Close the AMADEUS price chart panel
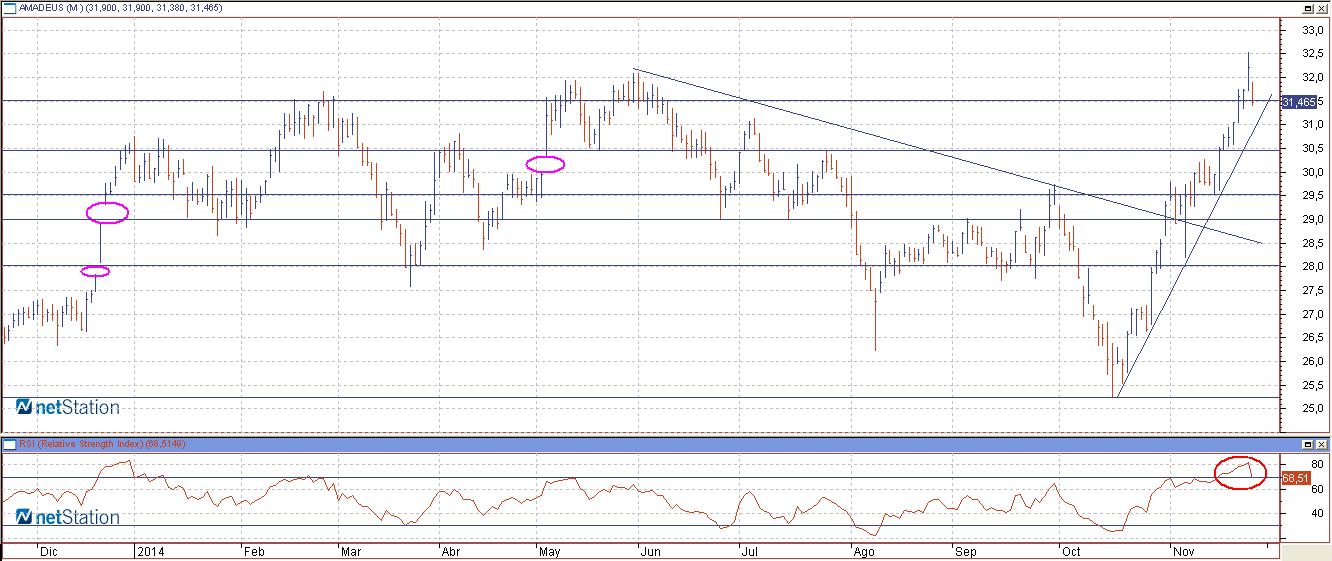Screen dimensions: 1332x561 [x=1321, y=7]
